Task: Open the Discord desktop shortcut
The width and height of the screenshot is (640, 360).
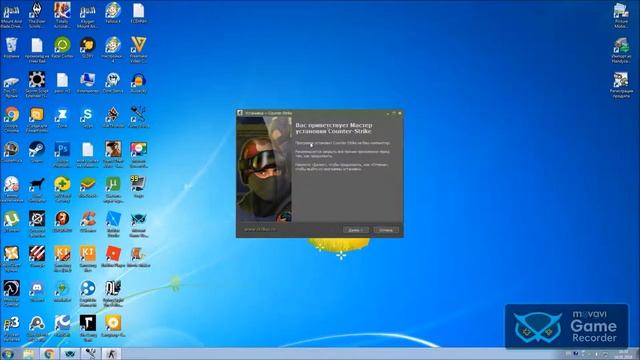Action: click(37, 291)
